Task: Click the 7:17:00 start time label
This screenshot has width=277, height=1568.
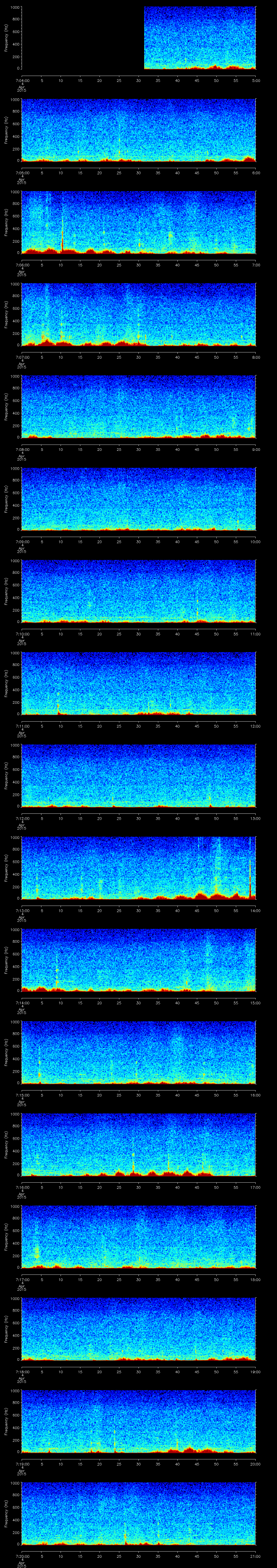Action: pyautogui.click(x=22, y=1279)
